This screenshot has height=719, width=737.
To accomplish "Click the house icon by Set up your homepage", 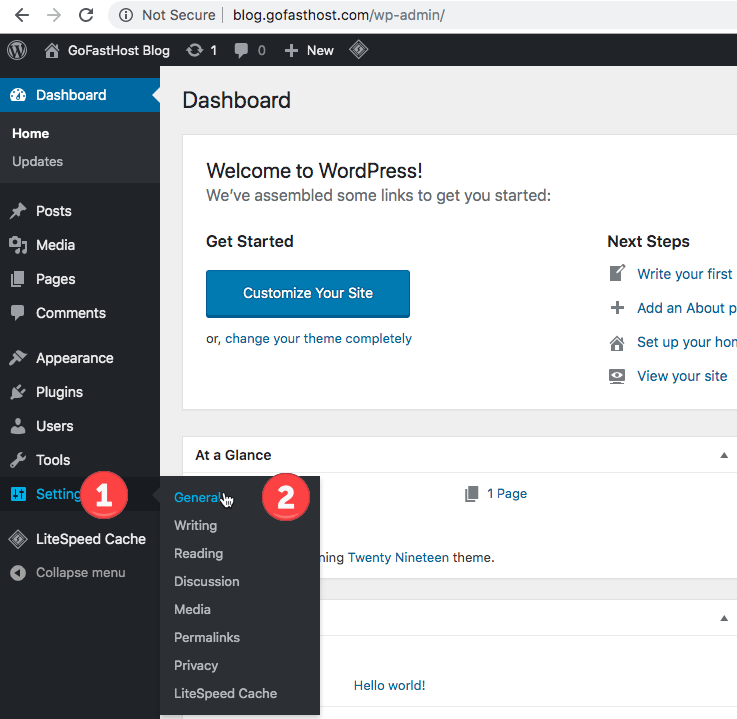I will click(x=617, y=343).
